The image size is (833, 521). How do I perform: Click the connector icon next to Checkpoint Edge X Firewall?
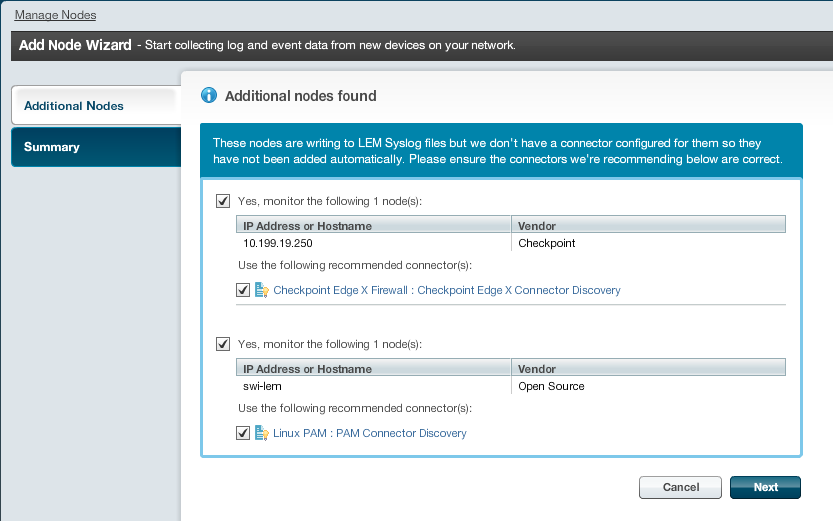tap(261, 290)
